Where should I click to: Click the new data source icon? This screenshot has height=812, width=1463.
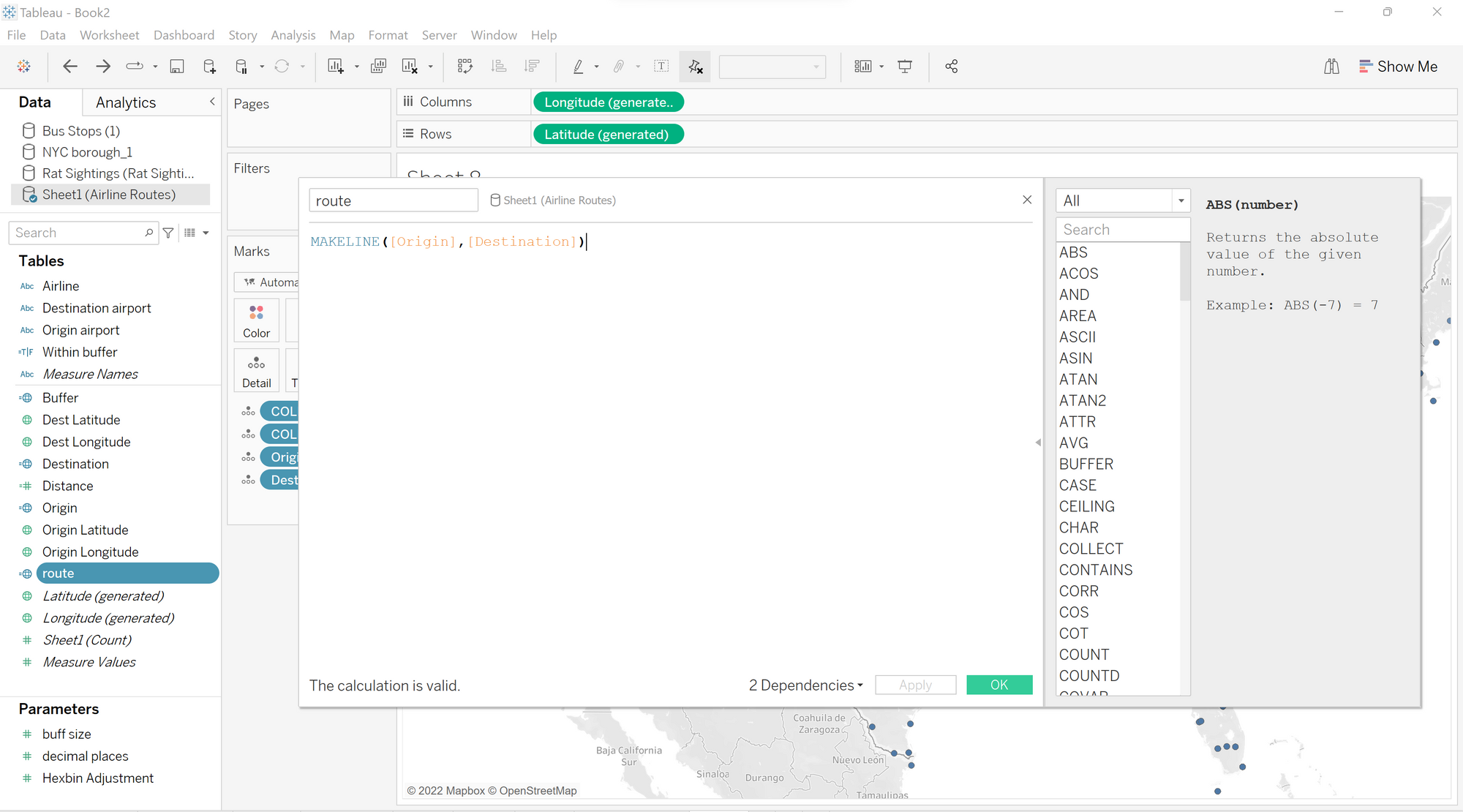click(x=209, y=67)
